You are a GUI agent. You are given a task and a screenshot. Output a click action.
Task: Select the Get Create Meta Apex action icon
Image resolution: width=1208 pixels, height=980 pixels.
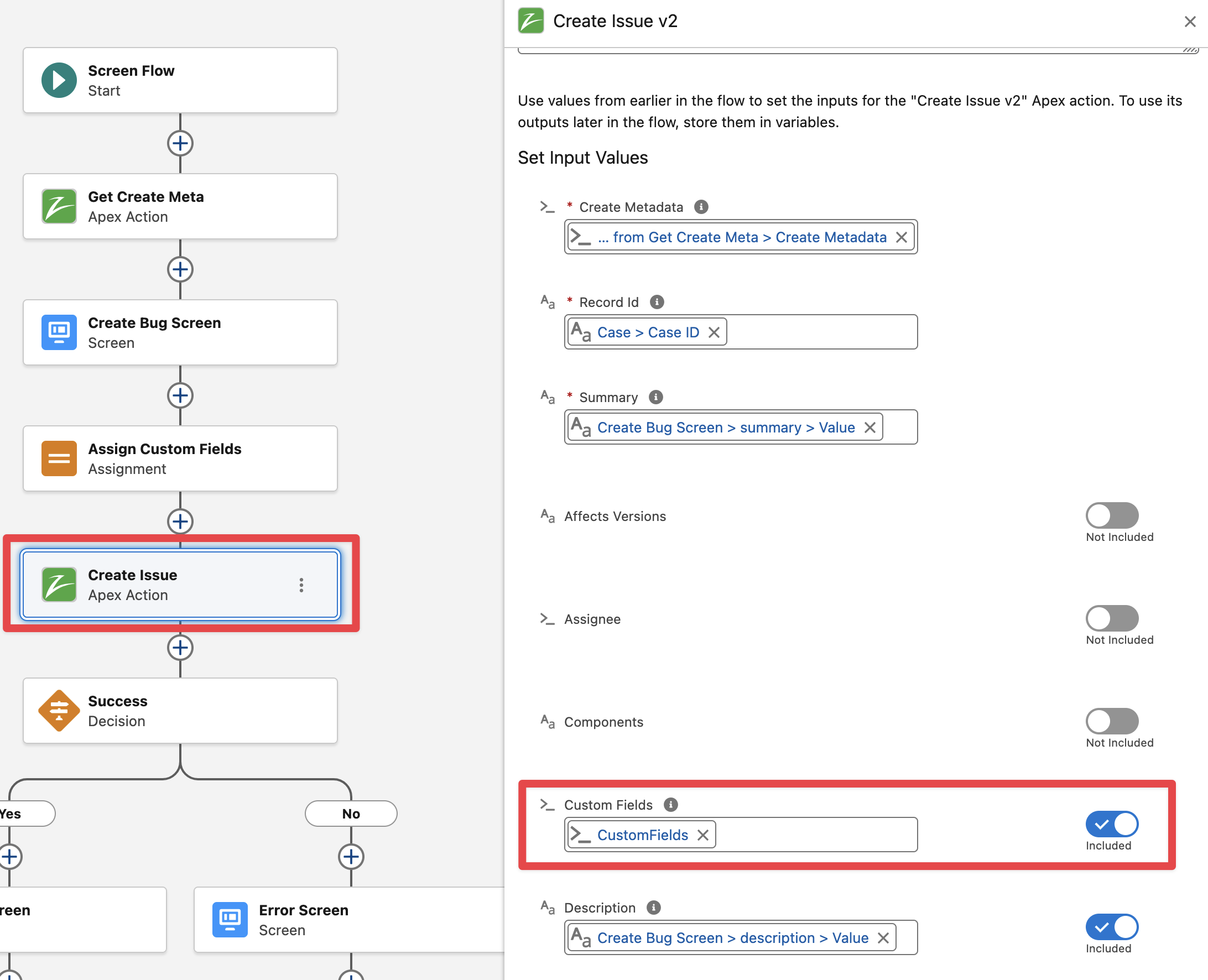point(59,207)
